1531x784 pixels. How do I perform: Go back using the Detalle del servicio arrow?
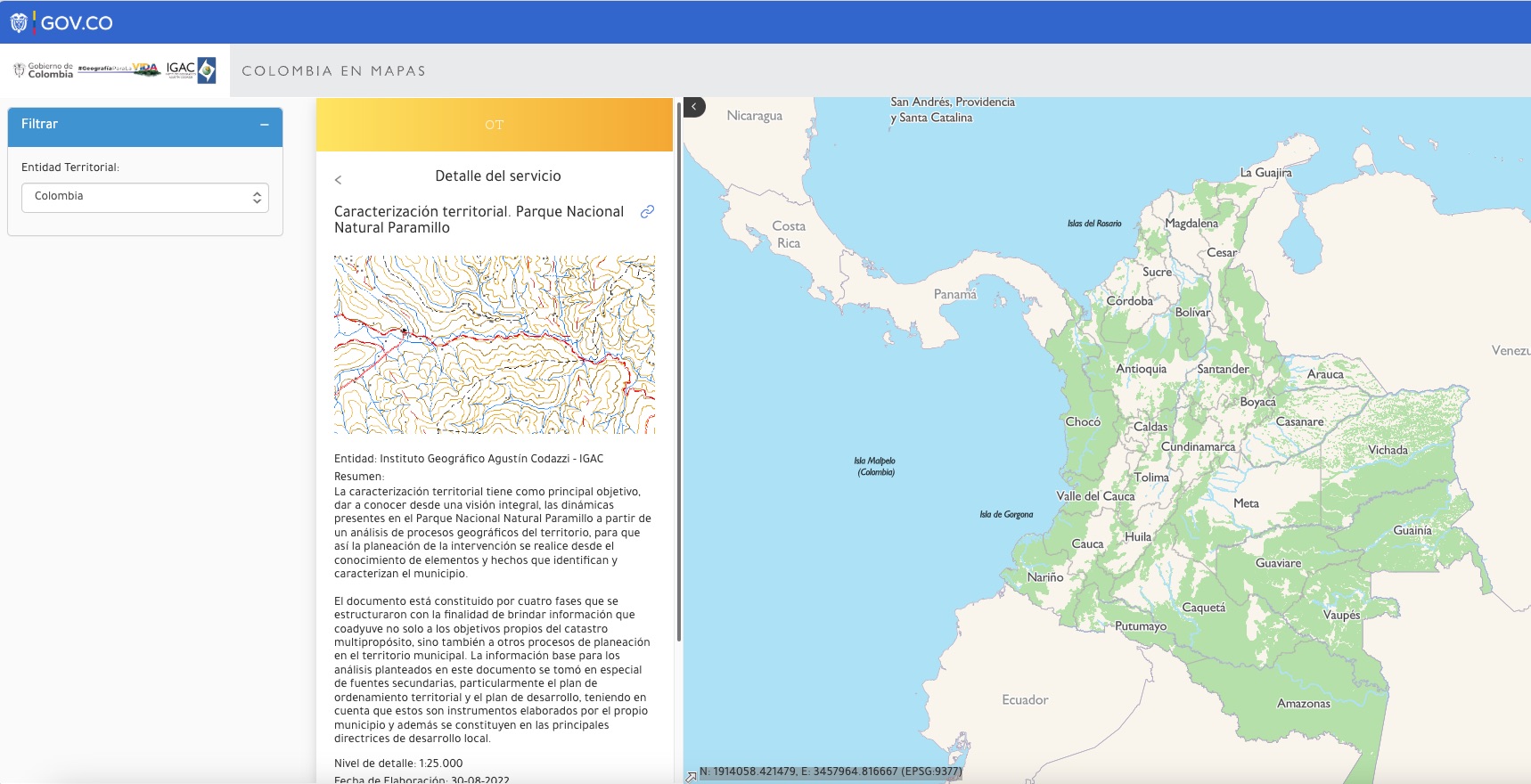pos(338,179)
